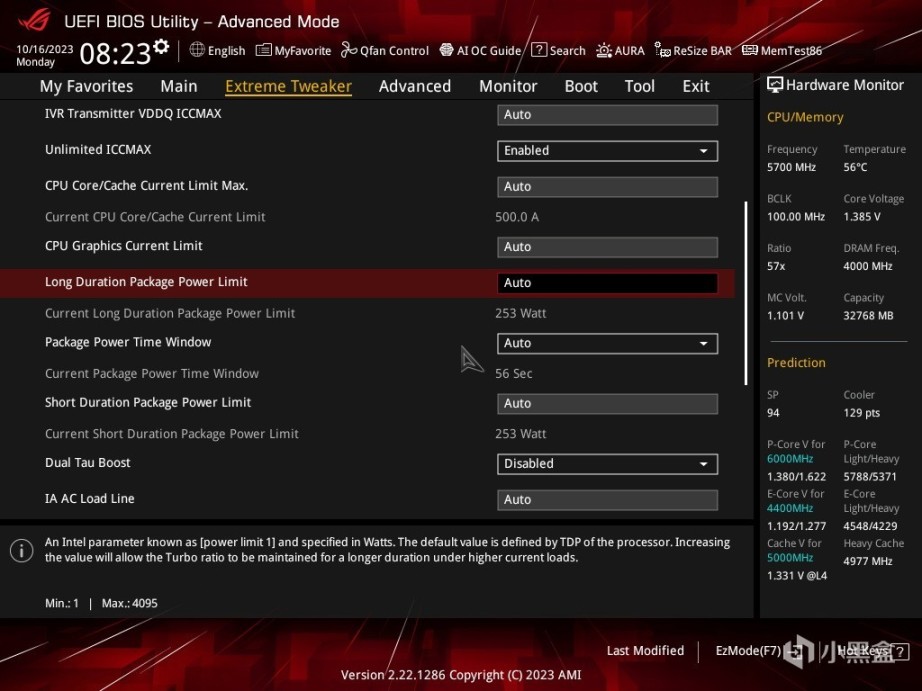Click the 08:23 clock display
Screen dimensions: 922x691
[115, 54]
